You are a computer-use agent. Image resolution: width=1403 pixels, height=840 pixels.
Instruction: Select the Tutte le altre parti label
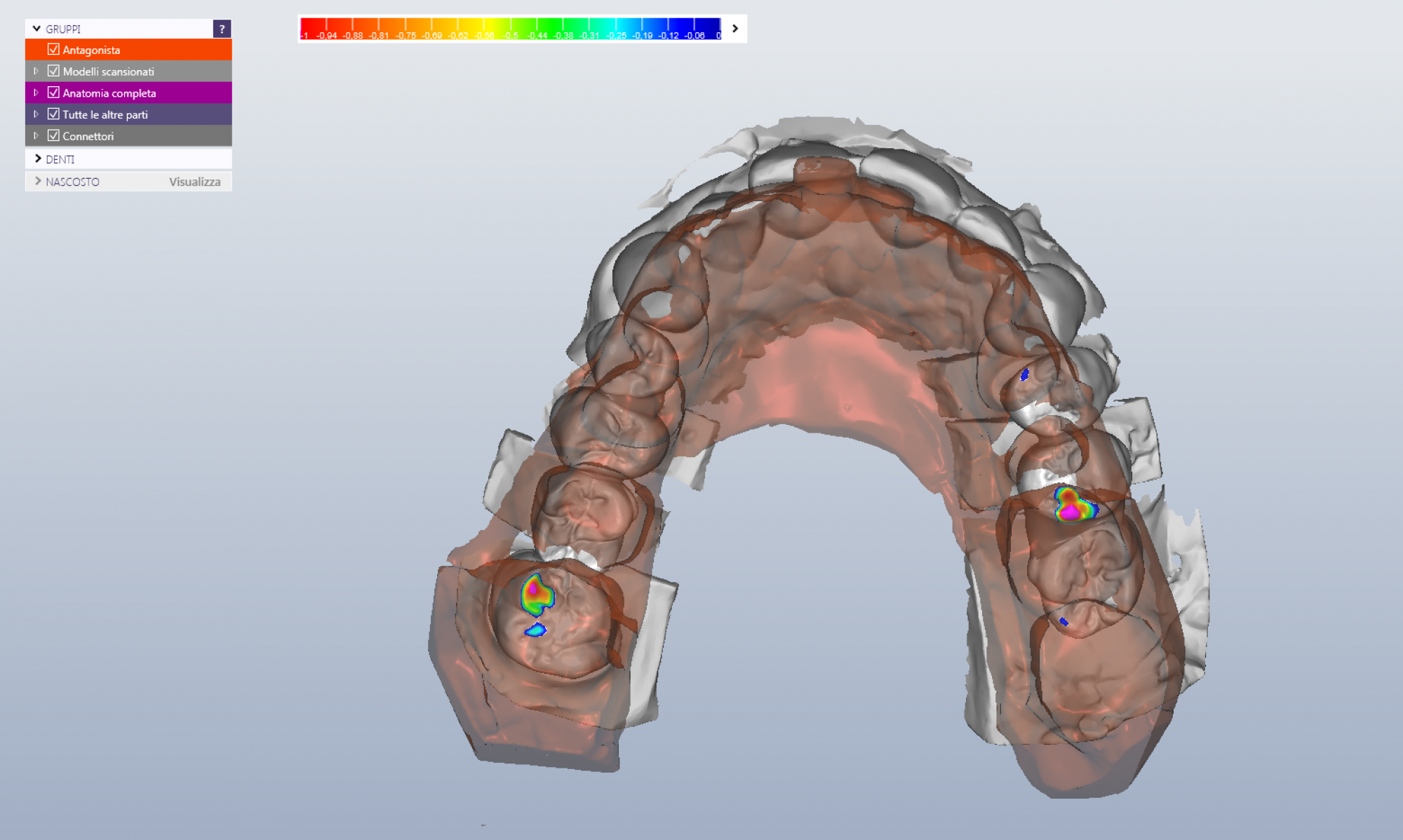(105, 114)
